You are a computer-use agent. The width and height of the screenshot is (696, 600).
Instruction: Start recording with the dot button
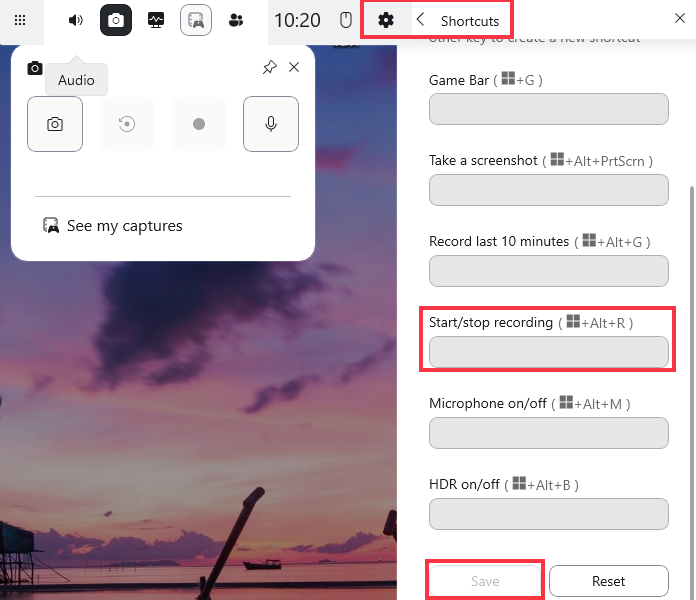click(x=199, y=124)
